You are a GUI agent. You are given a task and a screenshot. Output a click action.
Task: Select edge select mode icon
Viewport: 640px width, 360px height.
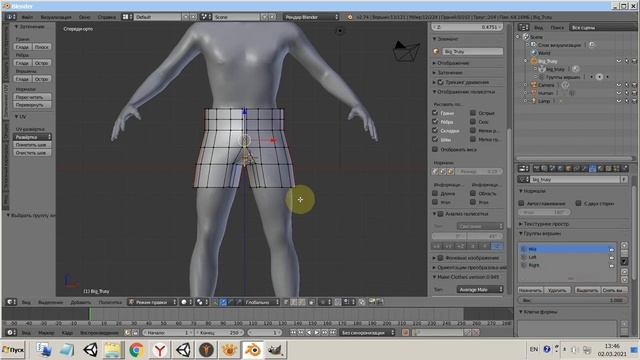[294, 302]
